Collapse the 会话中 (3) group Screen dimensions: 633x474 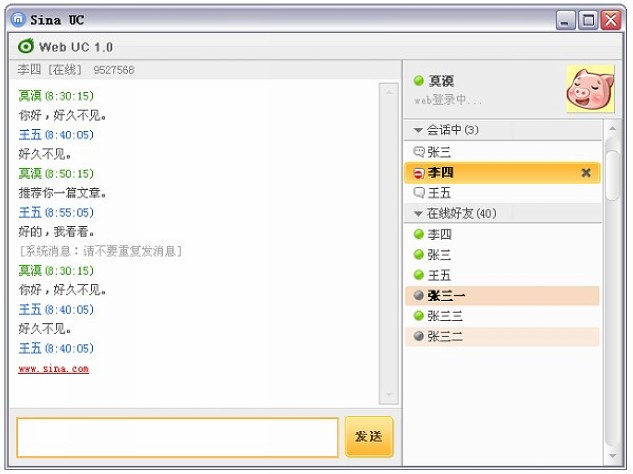click(x=418, y=130)
